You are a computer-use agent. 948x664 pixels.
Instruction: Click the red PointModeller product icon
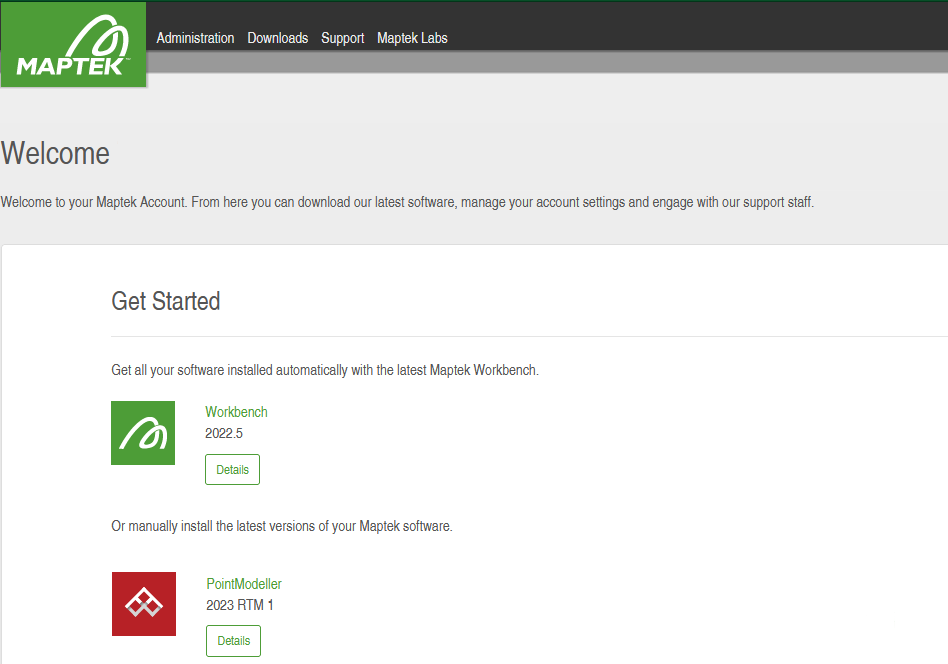pos(144,604)
